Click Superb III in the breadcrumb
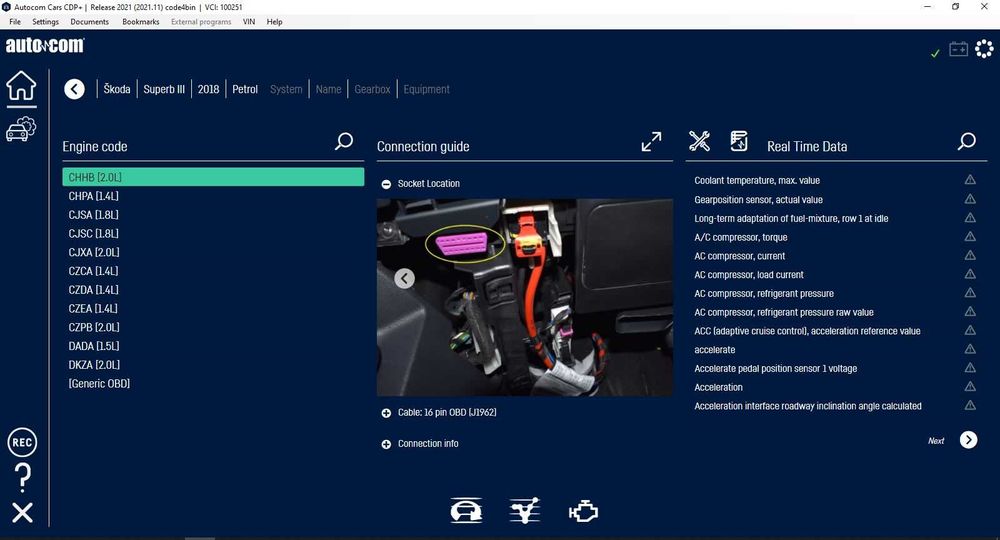 coord(164,89)
